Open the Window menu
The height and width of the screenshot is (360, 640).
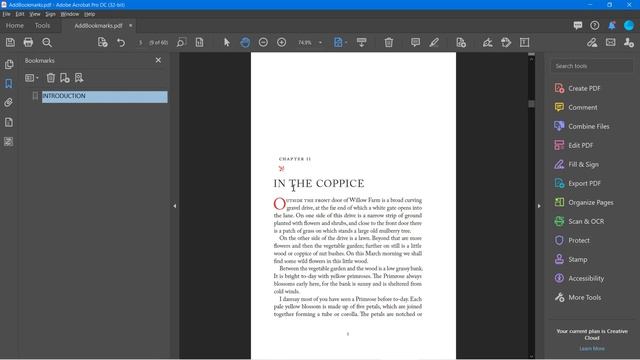pos(70,14)
